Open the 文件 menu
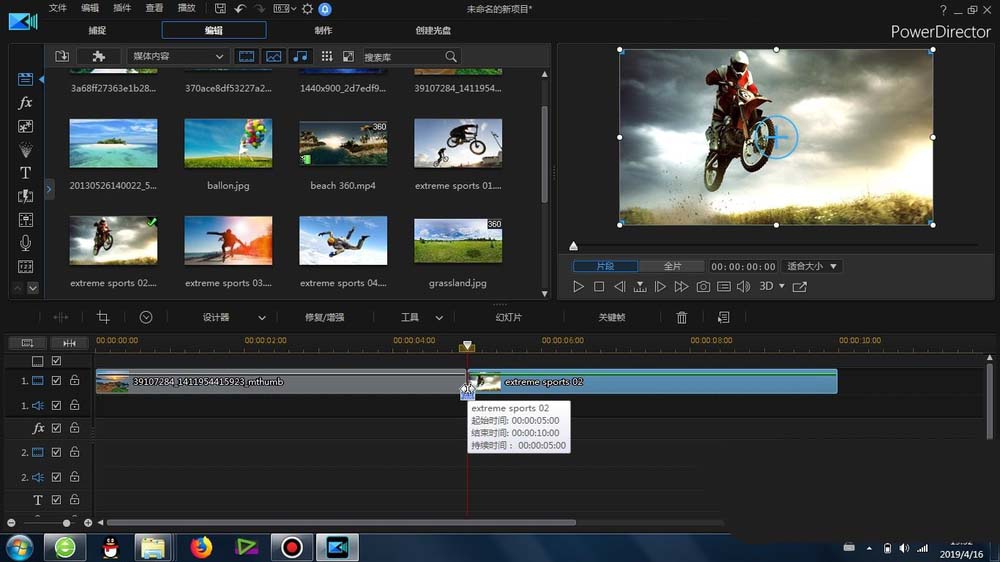Image resolution: width=1000 pixels, height=562 pixels. (58, 8)
